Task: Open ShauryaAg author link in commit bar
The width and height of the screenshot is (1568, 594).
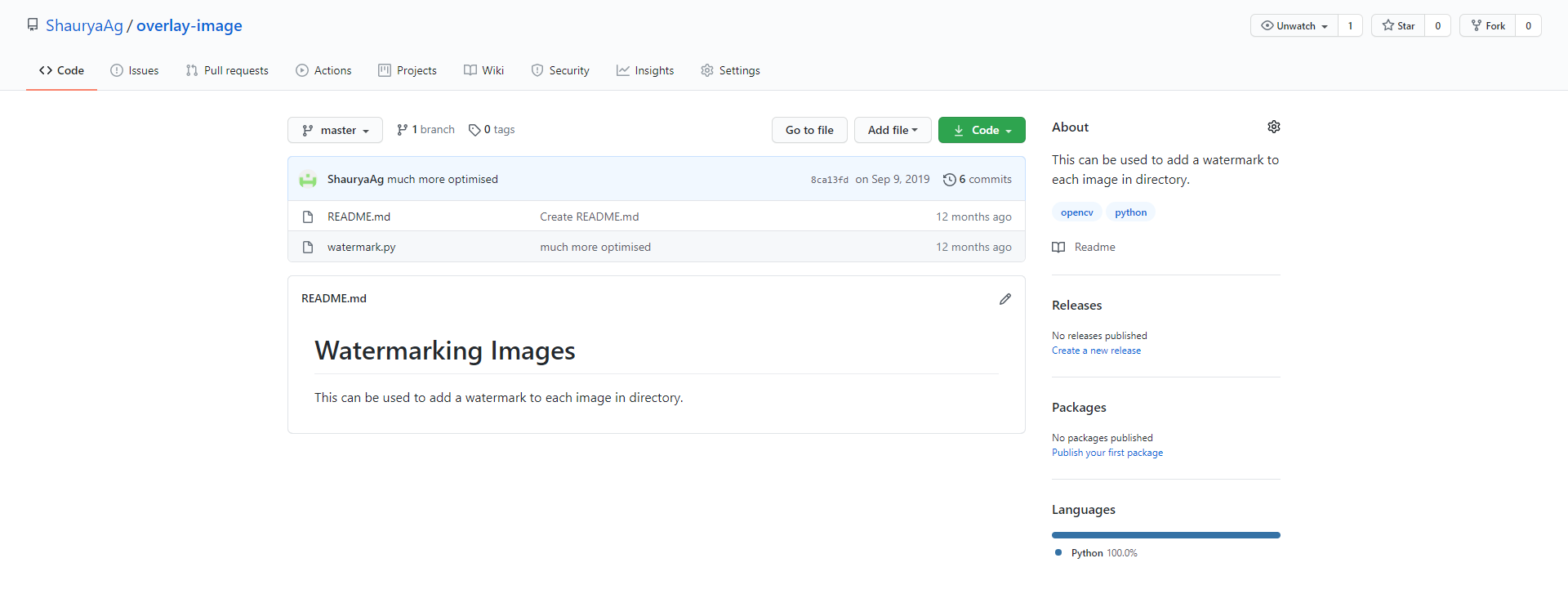Action: coord(355,179)
